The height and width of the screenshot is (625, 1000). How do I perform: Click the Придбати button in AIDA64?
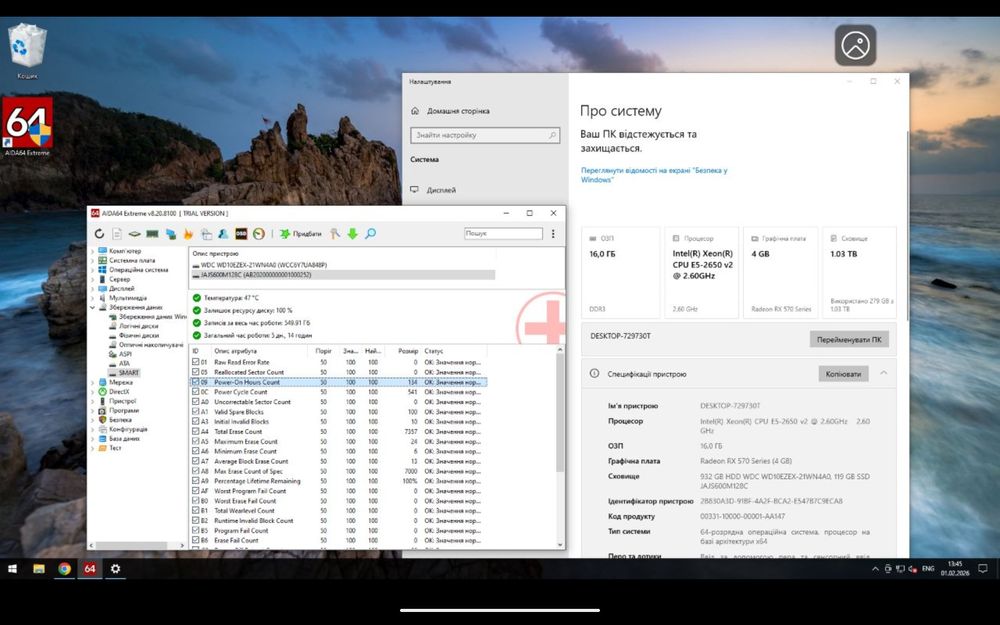(x=300, y=234)
